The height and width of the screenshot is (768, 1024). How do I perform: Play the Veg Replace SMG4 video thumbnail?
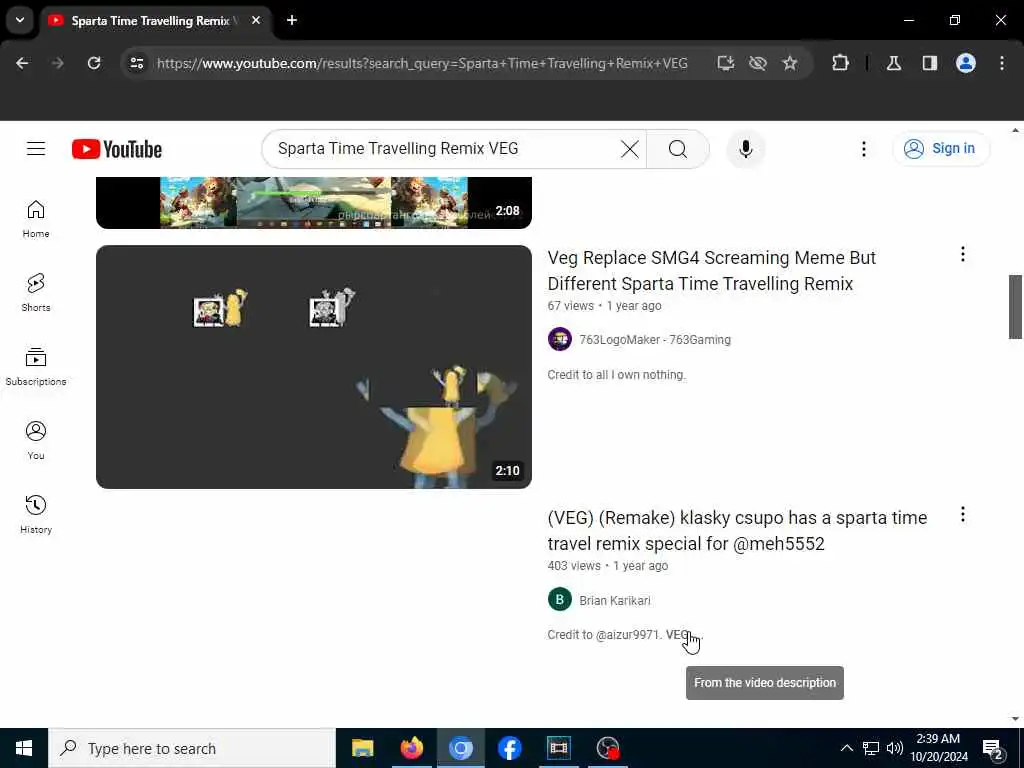coord(313,366)
